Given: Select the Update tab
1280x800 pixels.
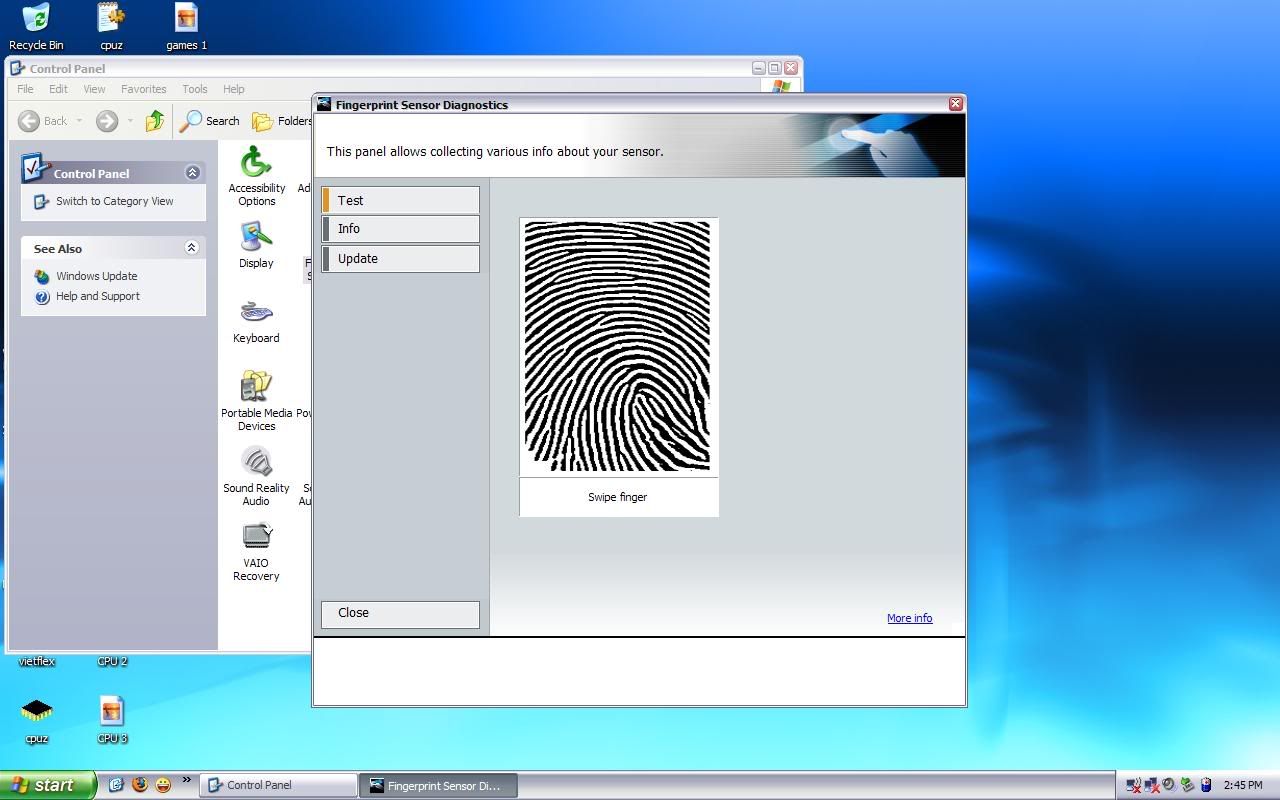Looking at the screenshot, I should tap(400, 259).
